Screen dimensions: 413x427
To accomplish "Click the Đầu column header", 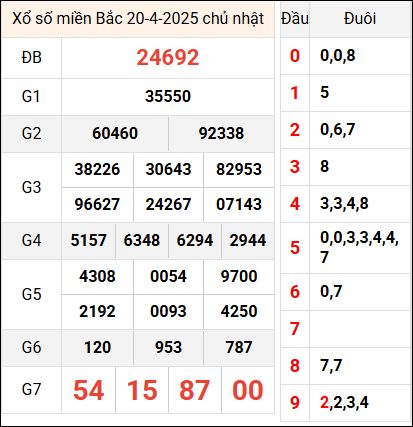I will (295, 18).
